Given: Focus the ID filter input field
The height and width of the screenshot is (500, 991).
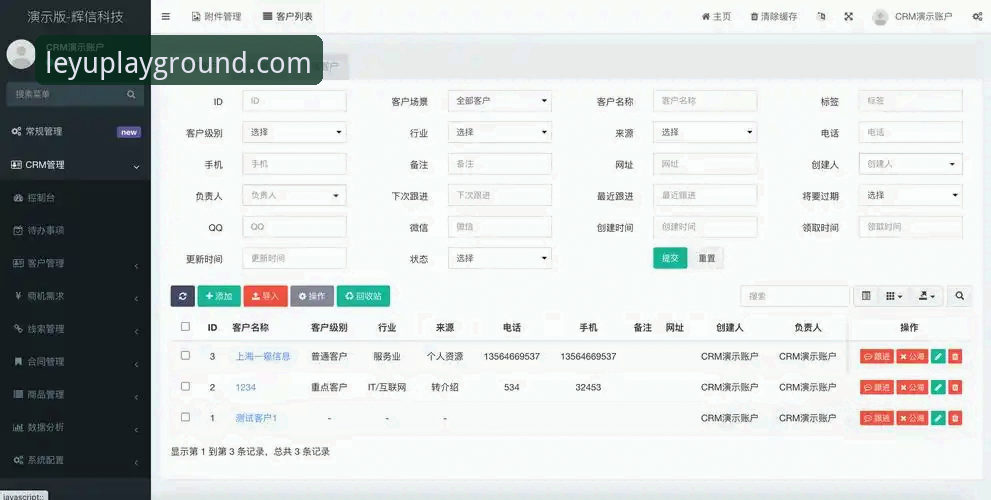Looking at the screenshot, I should [294, 101].
